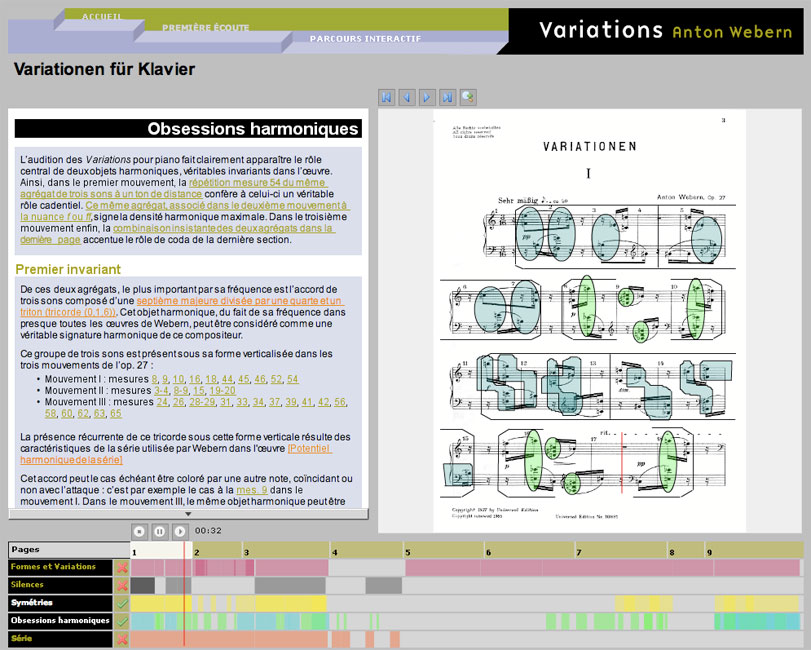Open link 'répétition mesure 54 du même'

(x=258, y=183)
